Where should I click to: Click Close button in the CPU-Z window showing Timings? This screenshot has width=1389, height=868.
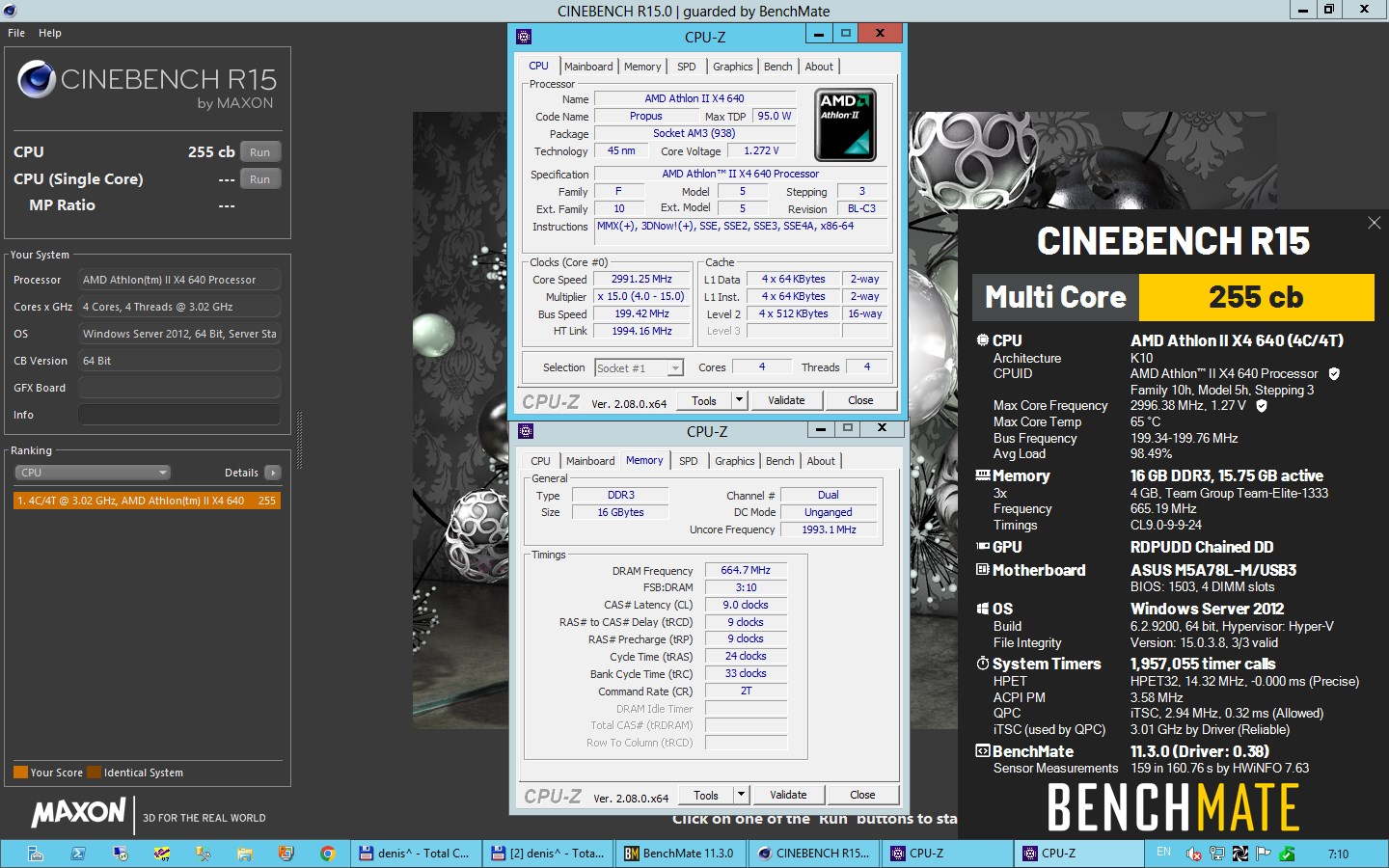click(862, 795)
